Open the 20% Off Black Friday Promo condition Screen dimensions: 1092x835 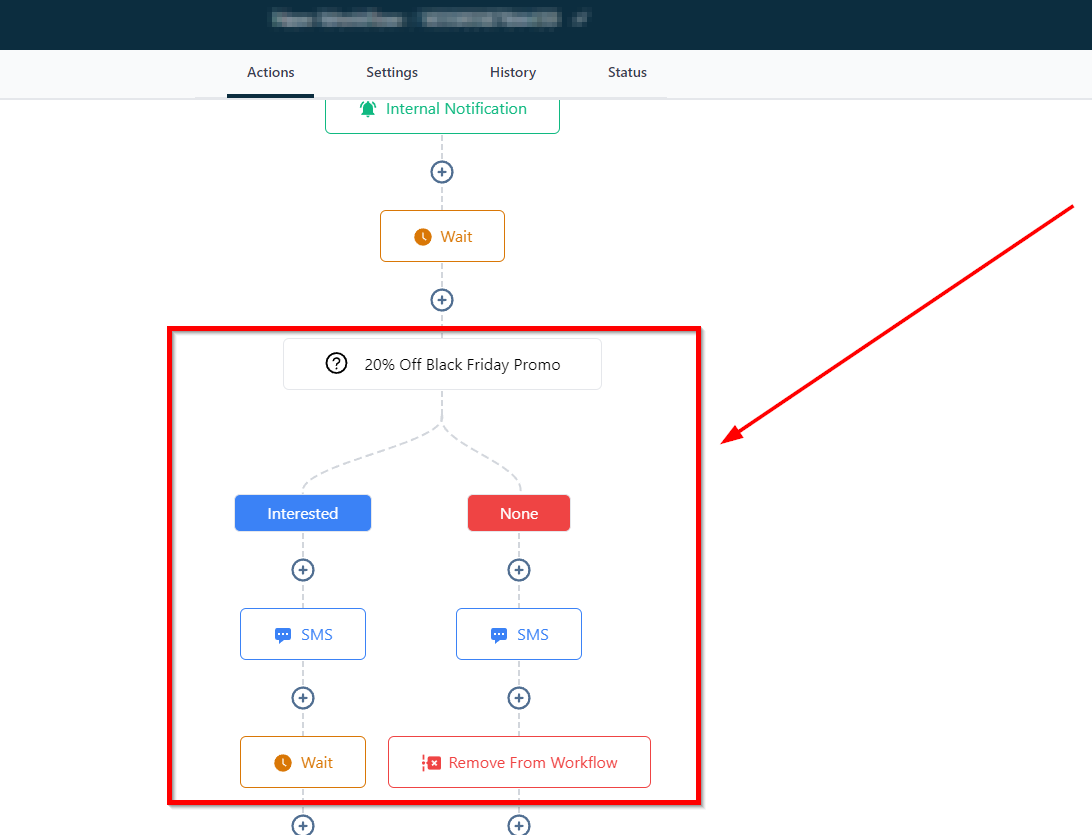442,364
